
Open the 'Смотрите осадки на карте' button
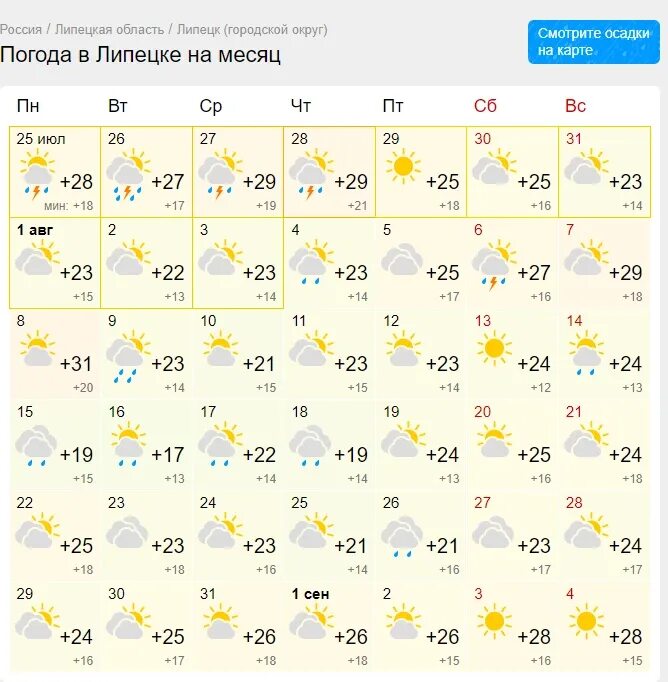594,42
